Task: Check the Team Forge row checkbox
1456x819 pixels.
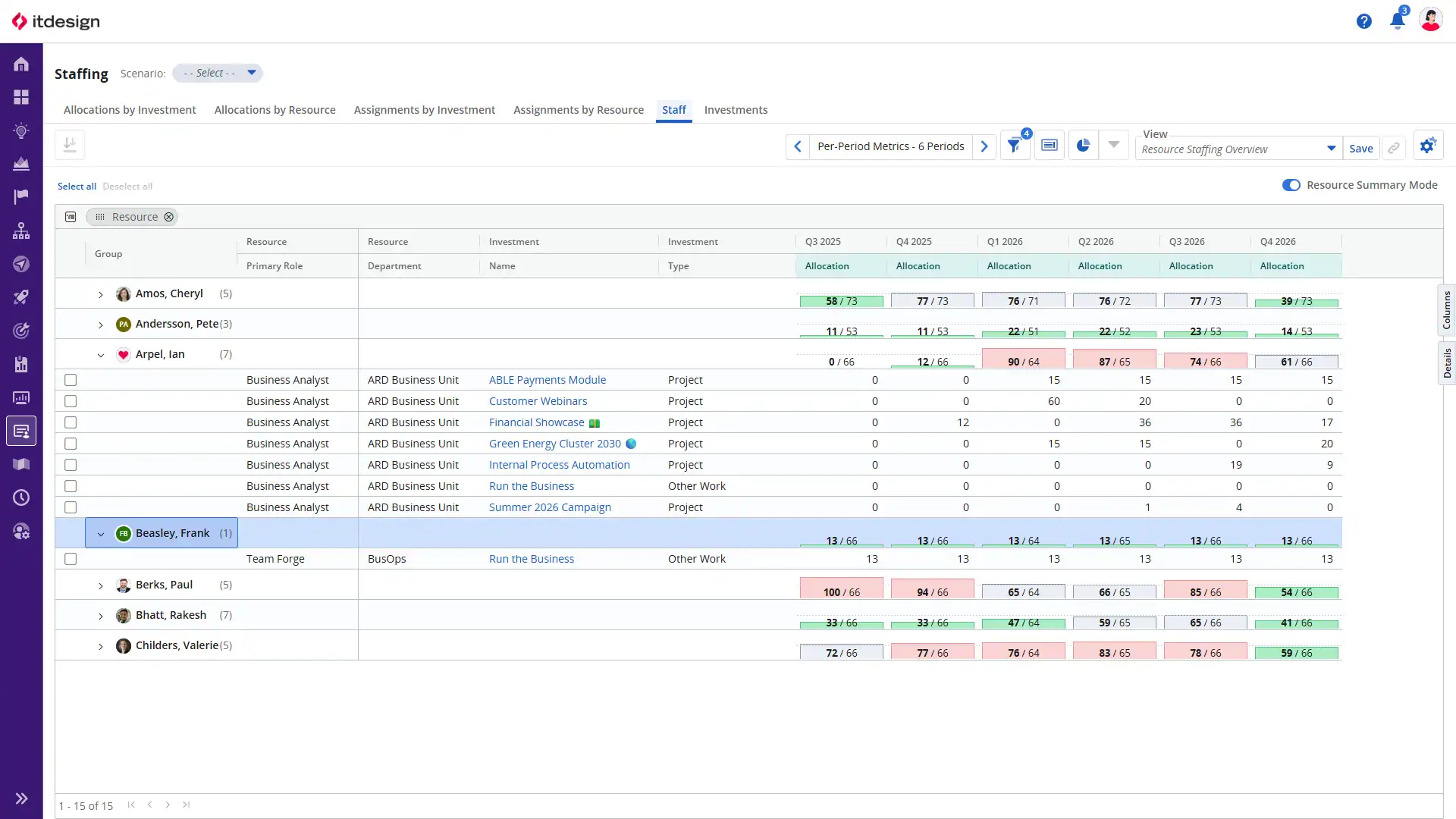Action: click(x=71, y=559)
